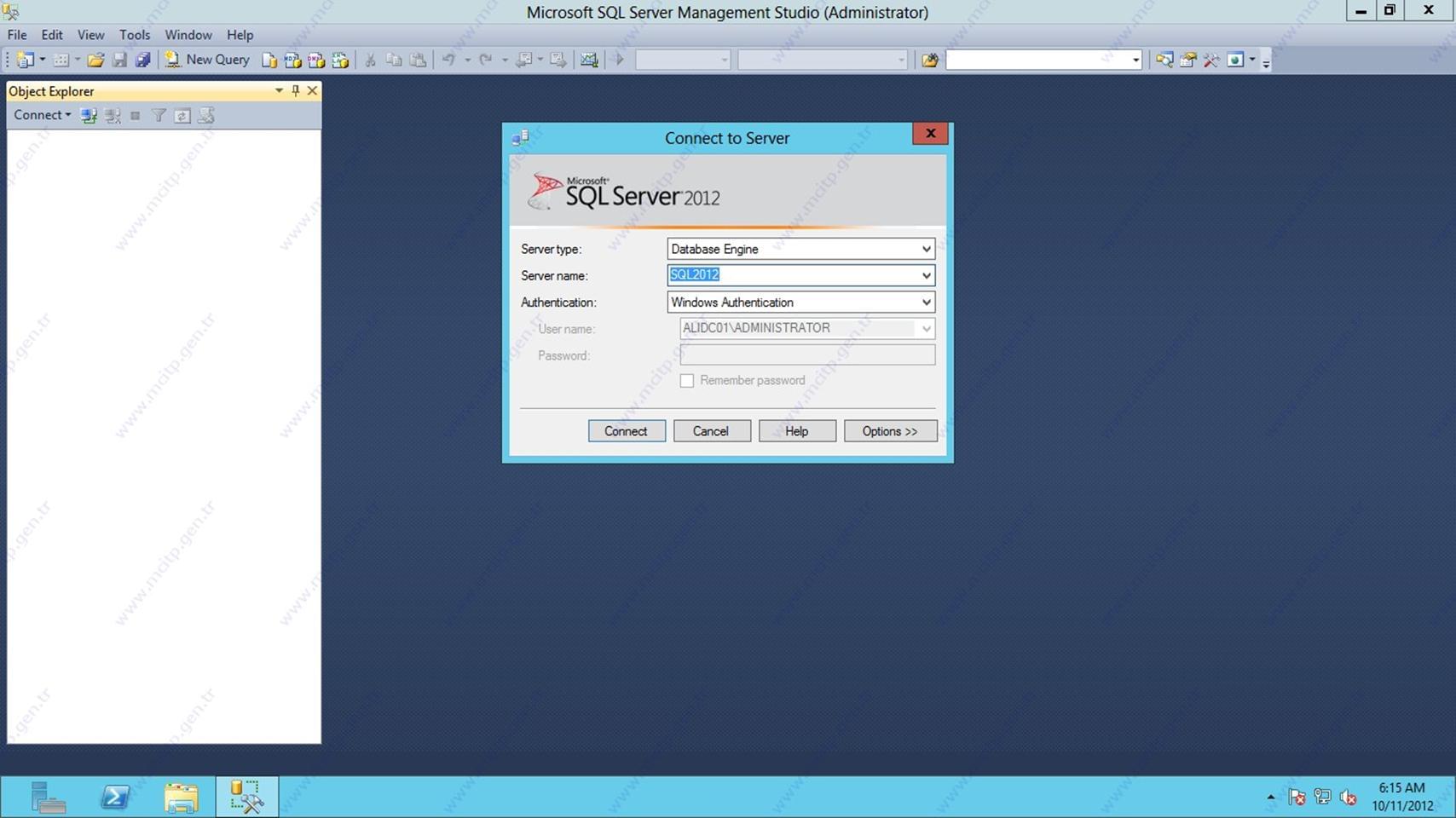
Task: Click the Paste clipboard icon
Action: 418,60
